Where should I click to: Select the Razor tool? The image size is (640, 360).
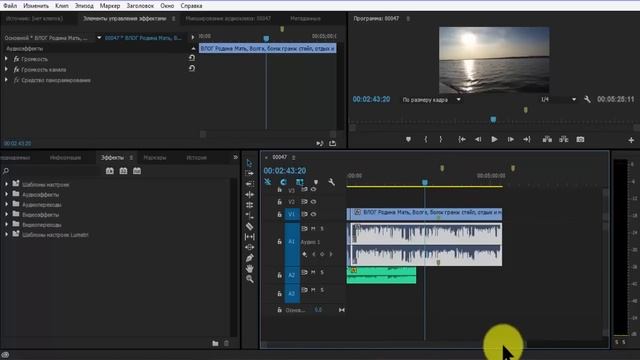pos(249,226)
